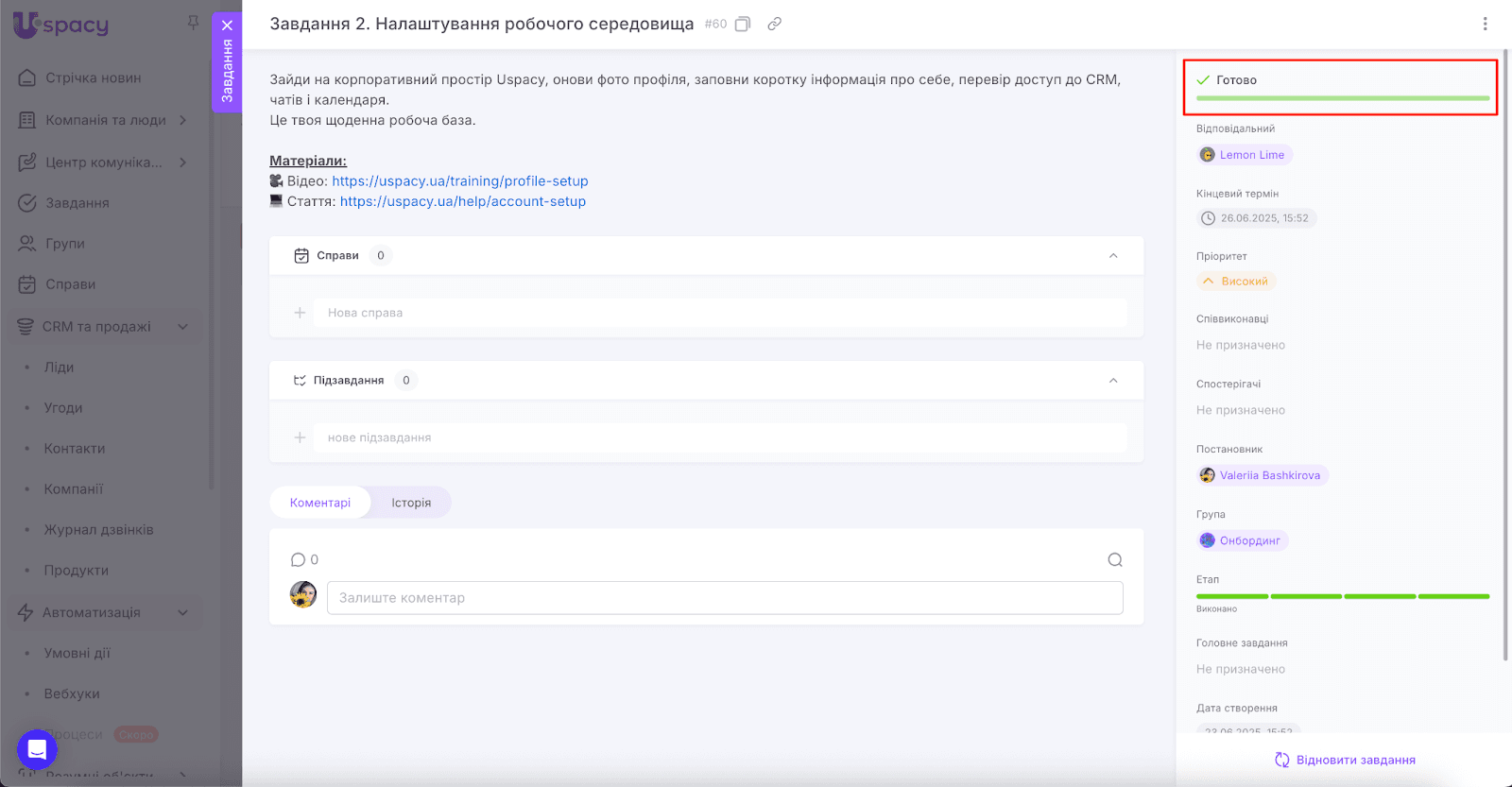Click the plus icon beside нове підзавдання
The image size is (1512, 787).
[300, 437]
